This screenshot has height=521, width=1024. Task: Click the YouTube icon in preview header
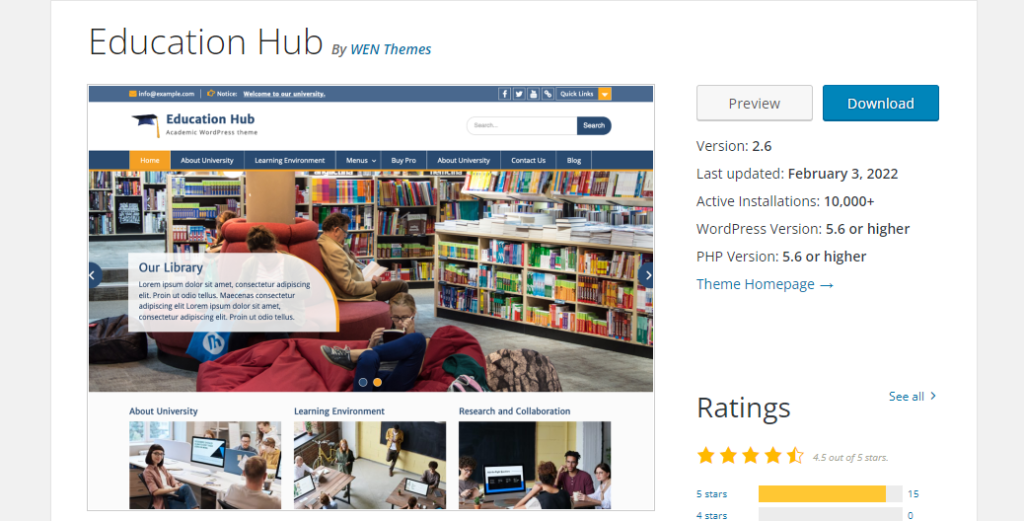point(533,94)
